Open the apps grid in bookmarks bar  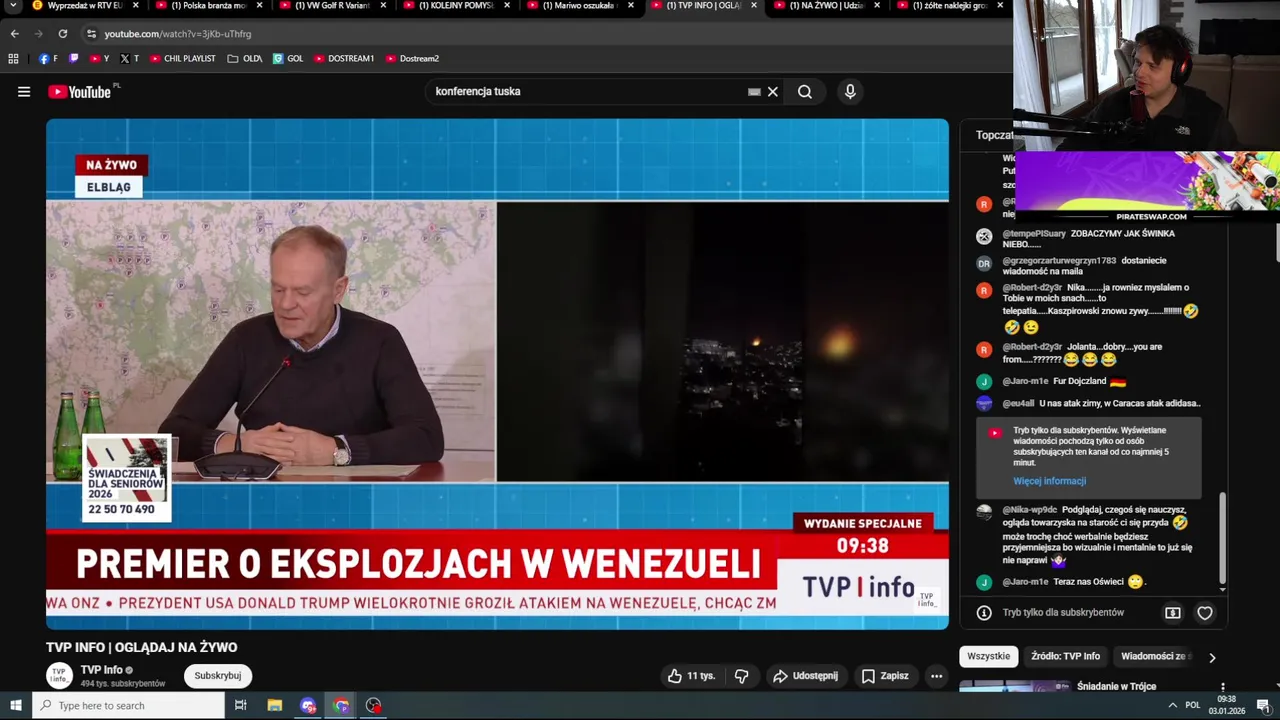point(13,59)
